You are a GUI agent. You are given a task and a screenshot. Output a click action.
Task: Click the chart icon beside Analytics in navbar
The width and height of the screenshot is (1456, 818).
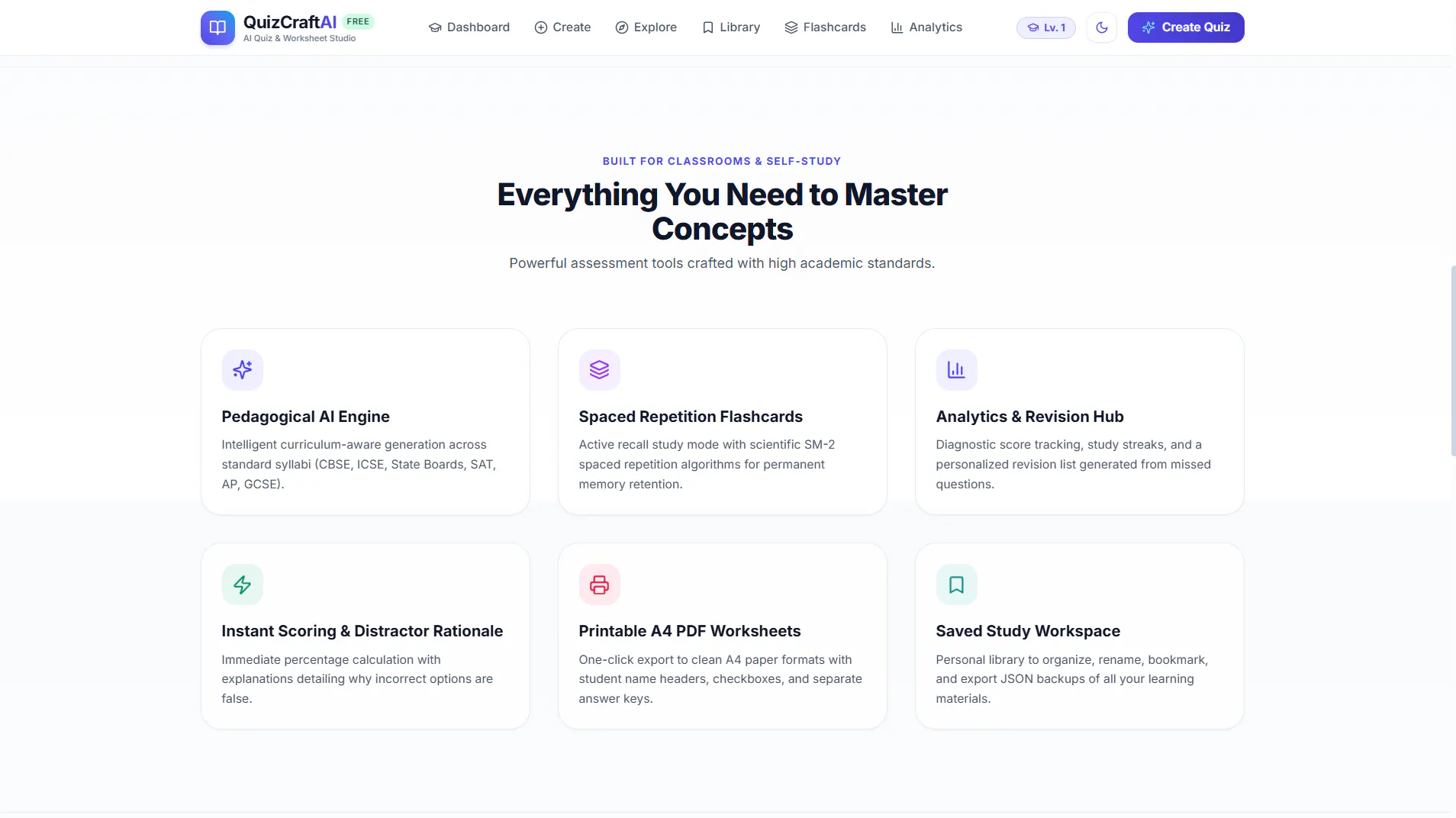coord(897,27)
